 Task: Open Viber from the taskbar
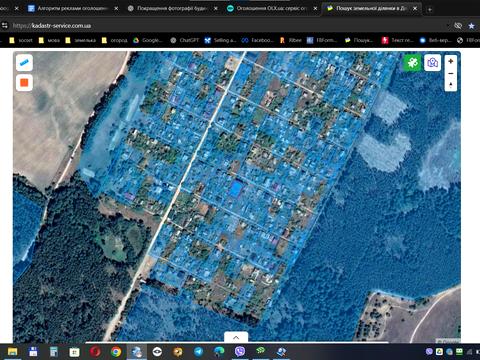point(240,351)
